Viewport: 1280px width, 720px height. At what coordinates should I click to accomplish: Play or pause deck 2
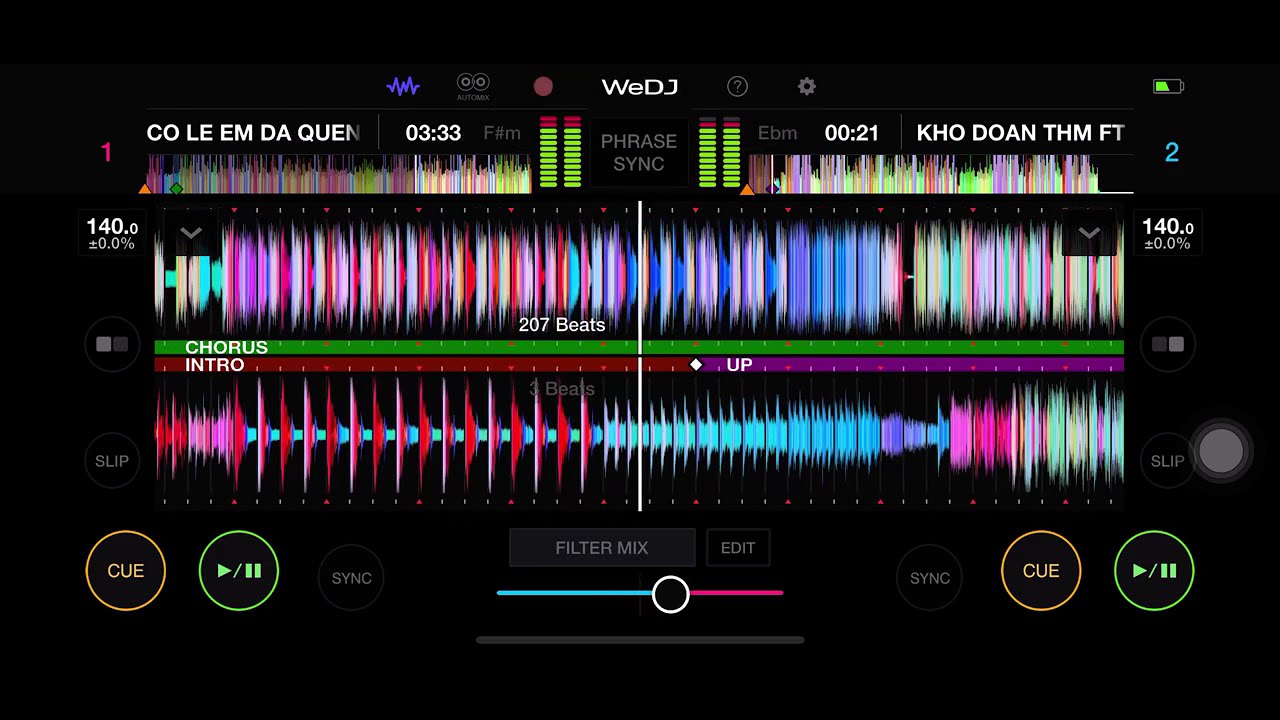point(1154,571)
